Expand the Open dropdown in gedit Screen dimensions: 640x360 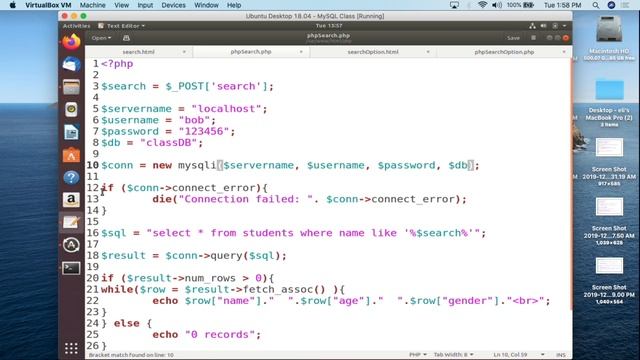pyautogui.click(x=101, y=38)
